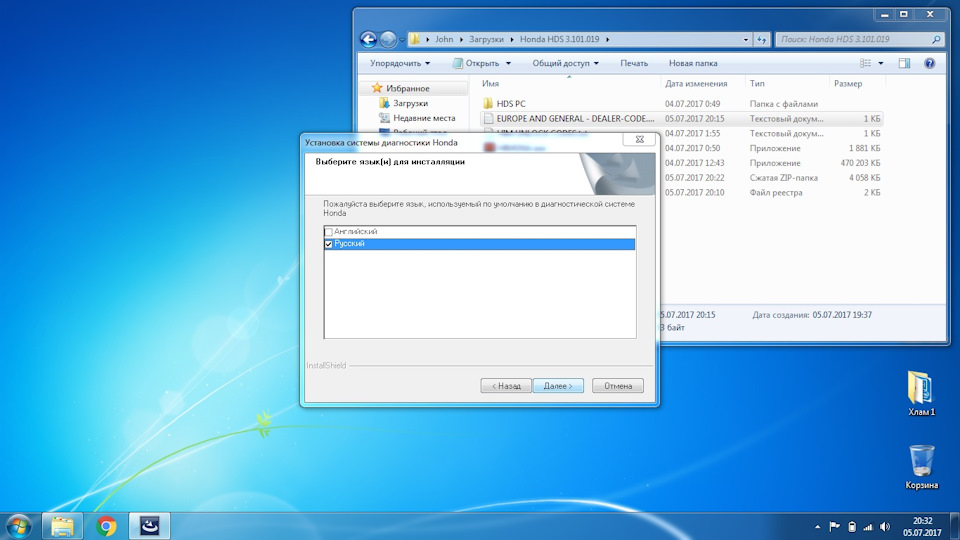The image size is (960, 540).
Task: Cancel the installation with the Отмена button
Action: (x=617, y=386)
